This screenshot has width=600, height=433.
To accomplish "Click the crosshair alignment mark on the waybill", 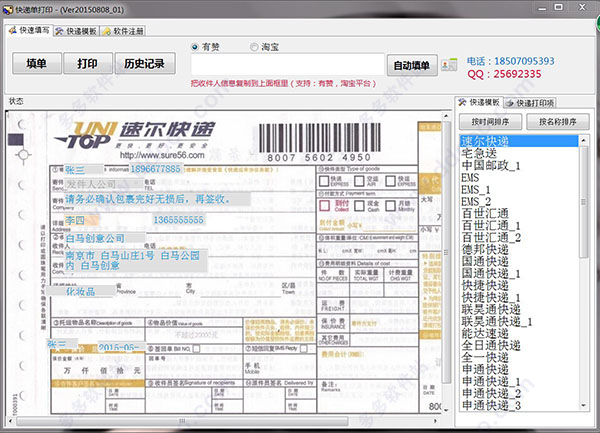I will (23, 155).
